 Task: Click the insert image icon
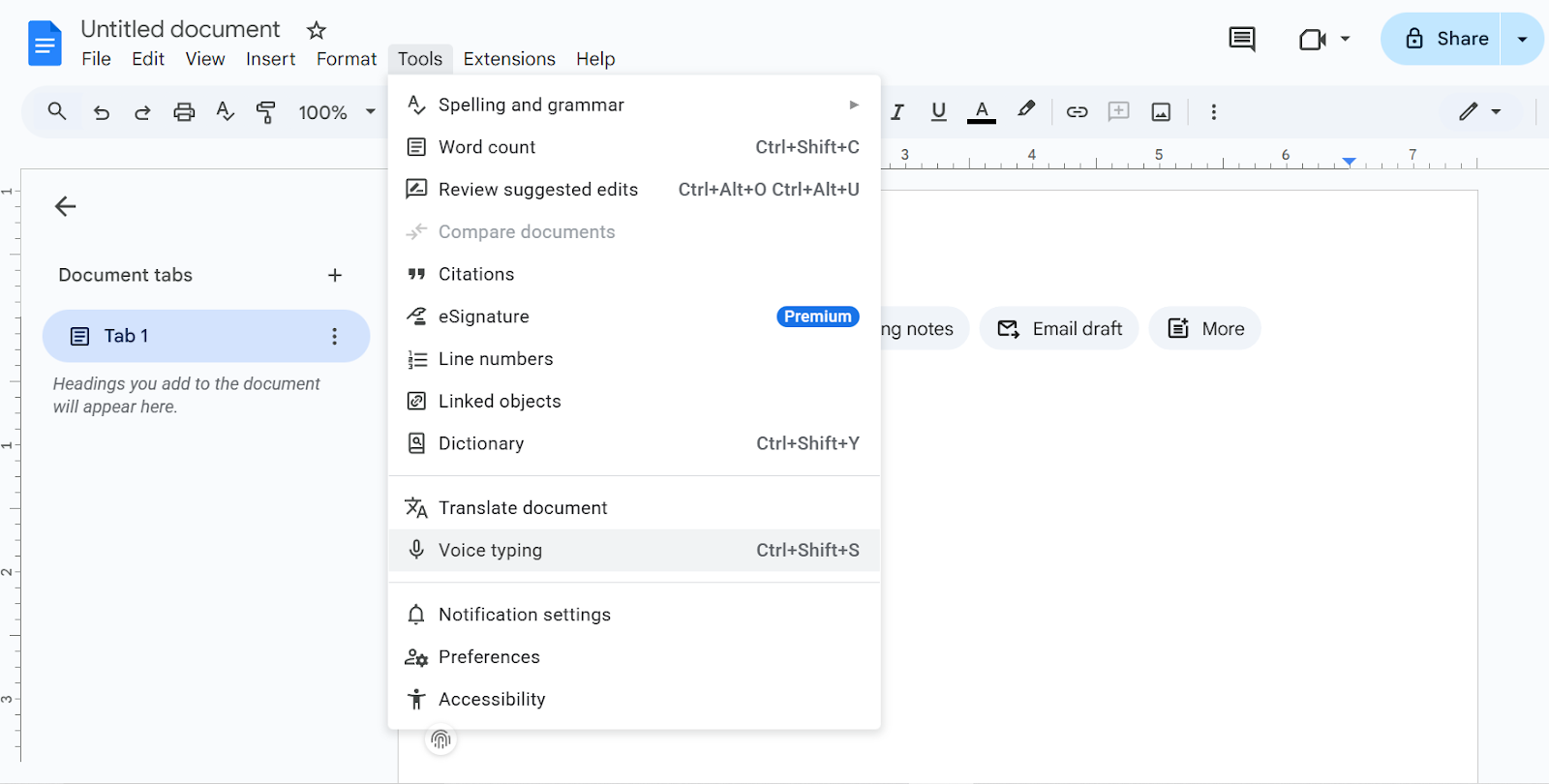(x=1161, y=112)
